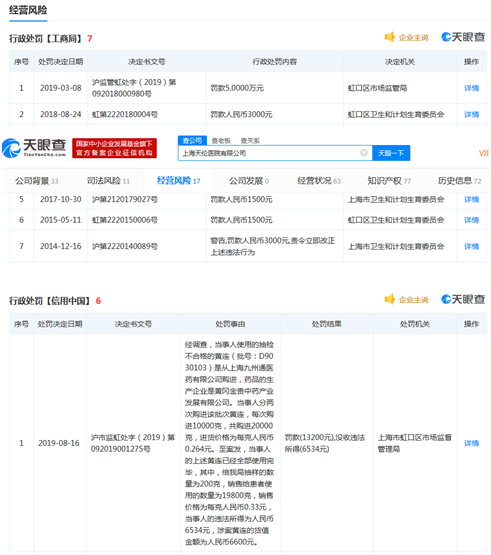
Task: Switch to the 查关系 search tab
Action: coord(250,141)
